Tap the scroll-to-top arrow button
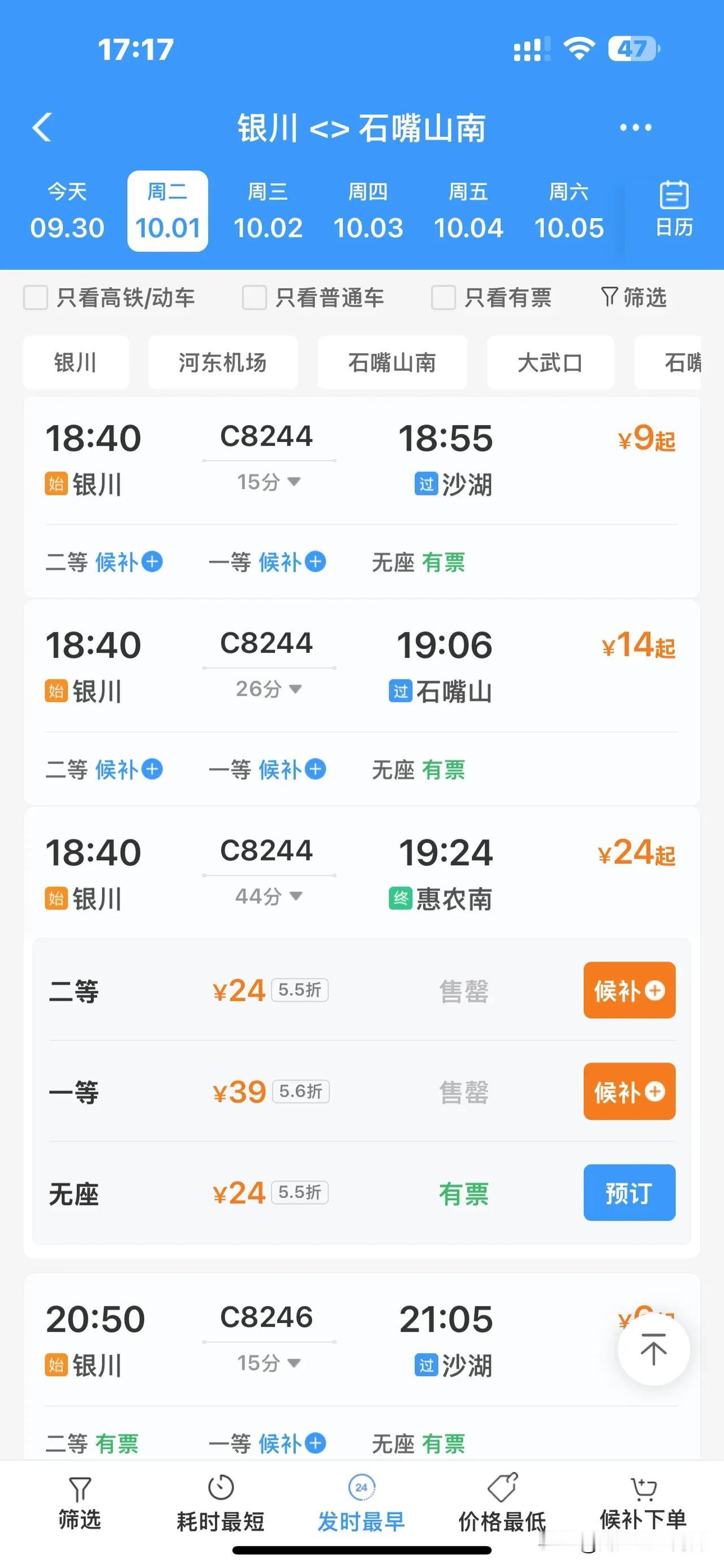The width and height of the screenshot is (724, 1568). (653, 1349)
